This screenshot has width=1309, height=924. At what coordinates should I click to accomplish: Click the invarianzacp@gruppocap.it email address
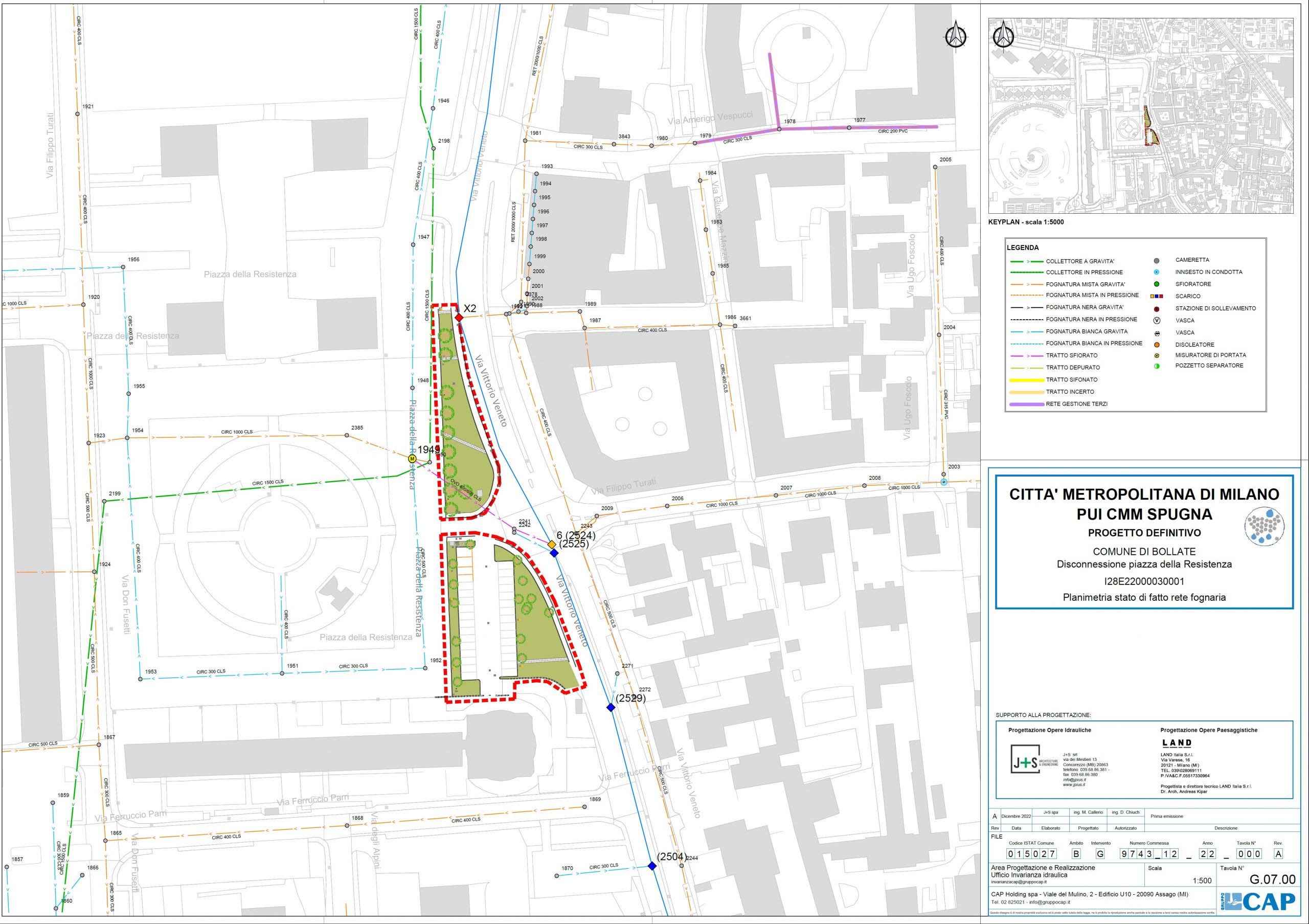pos(1020,882)
